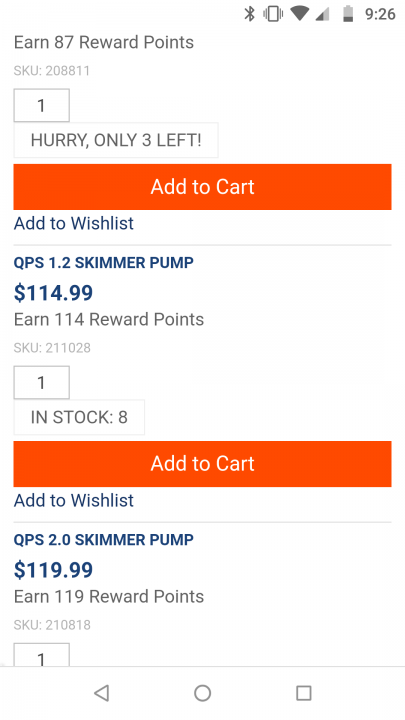Add QPS 1.2 Skimmer Pump to wishlist

[74, 500]
